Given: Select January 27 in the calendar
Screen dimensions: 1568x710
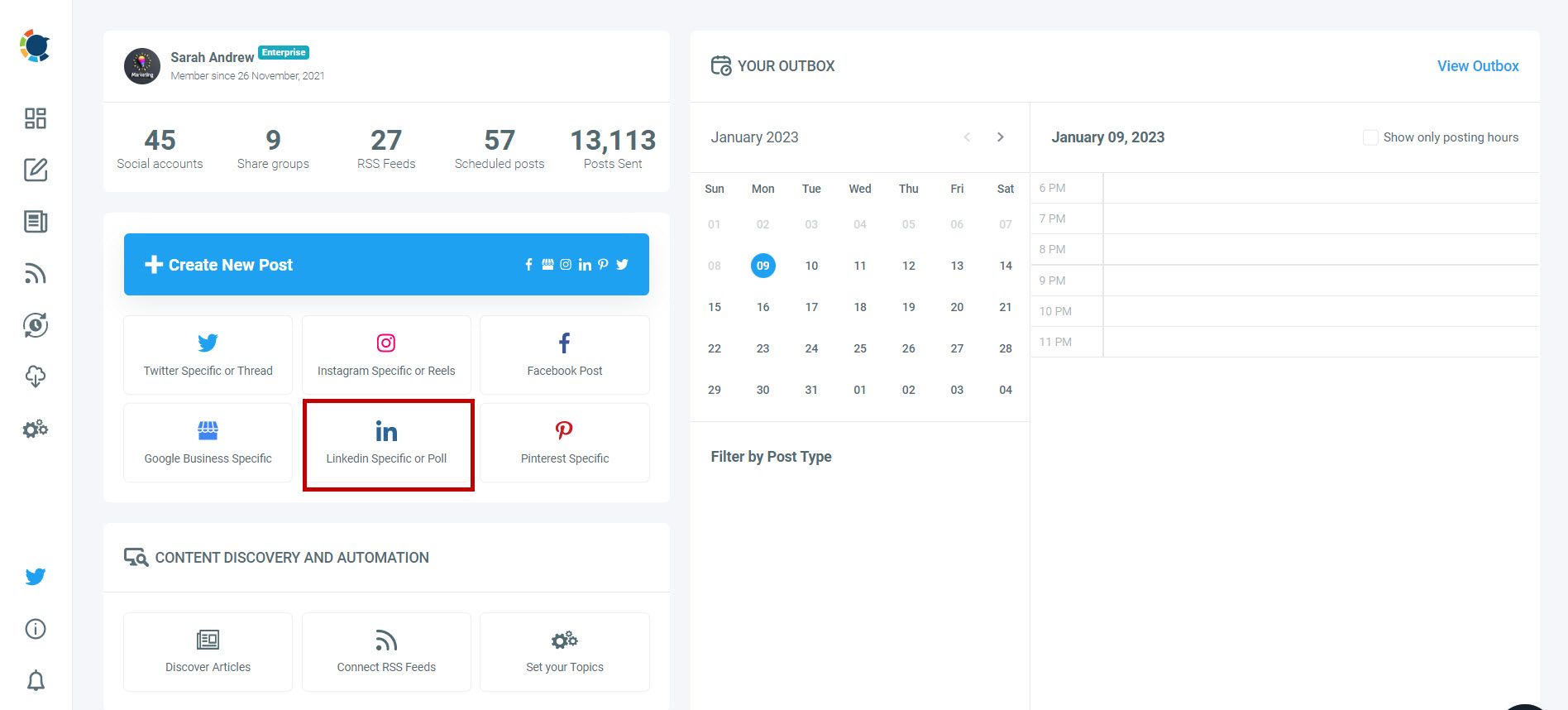Looking at the screenshot, I should 957,348.
